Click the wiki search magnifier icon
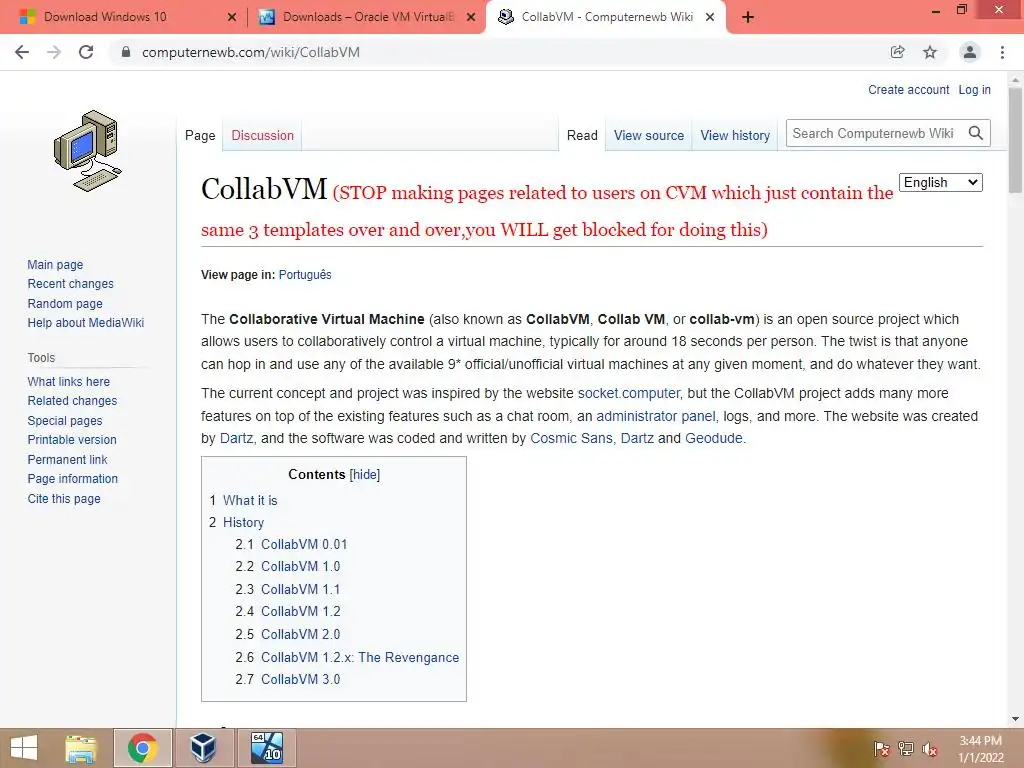The height and width of the screenshot is (768, 1024). (x=976, y=133)
